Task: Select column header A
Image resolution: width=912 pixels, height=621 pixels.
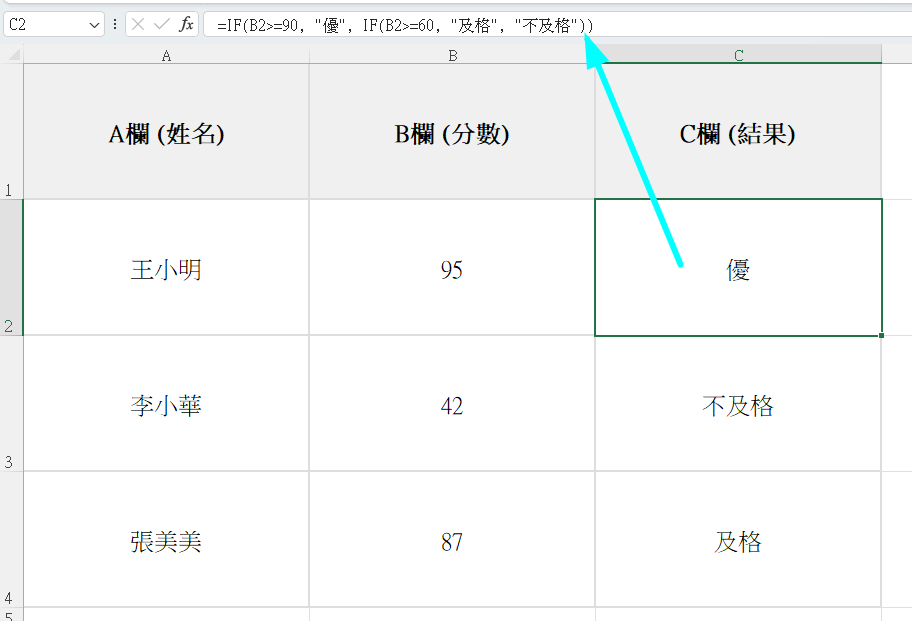Action: click(165, 56)
